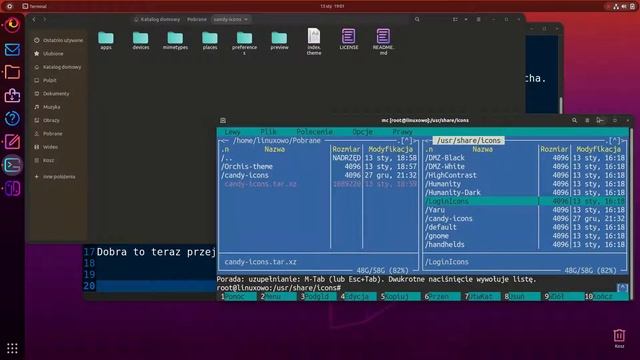Viewport: 640px width, 360px height.
Task: Open the Kosz trash desktop icon
Action: pos(619,338)
